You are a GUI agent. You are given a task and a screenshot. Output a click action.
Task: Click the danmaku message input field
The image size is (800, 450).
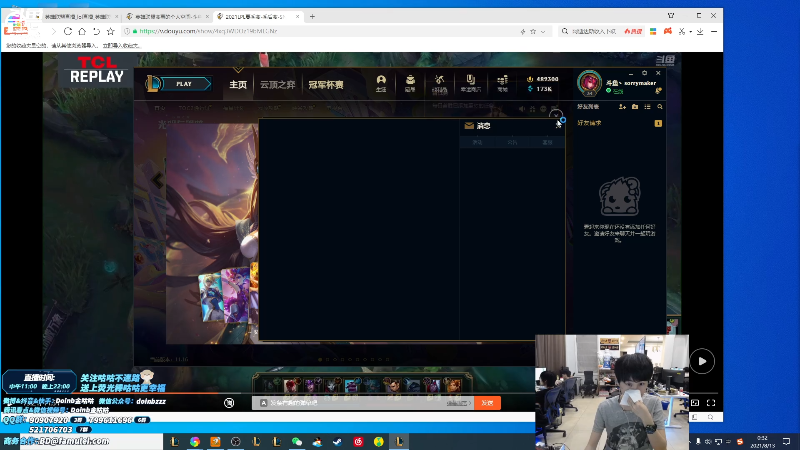(362, 403)
